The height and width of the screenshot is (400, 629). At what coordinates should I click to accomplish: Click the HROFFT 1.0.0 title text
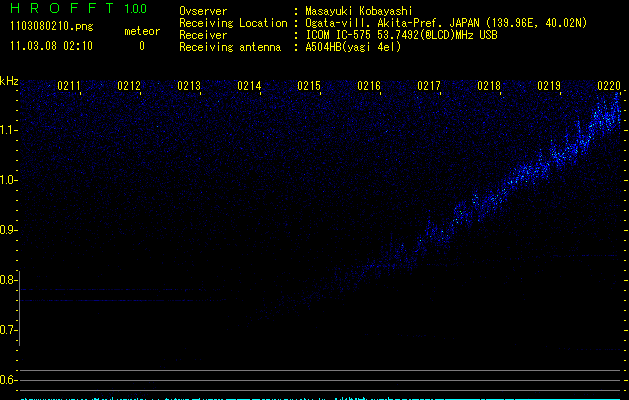pos(78,8)
